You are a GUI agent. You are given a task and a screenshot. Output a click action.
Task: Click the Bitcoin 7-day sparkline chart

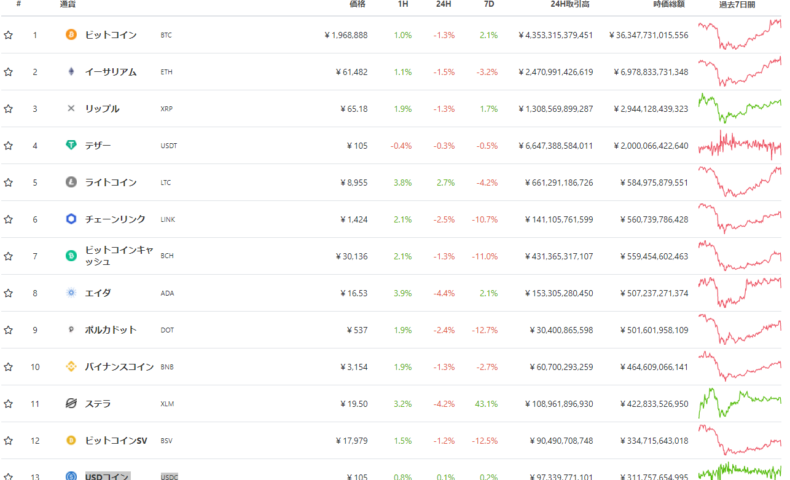coord(740,34)
